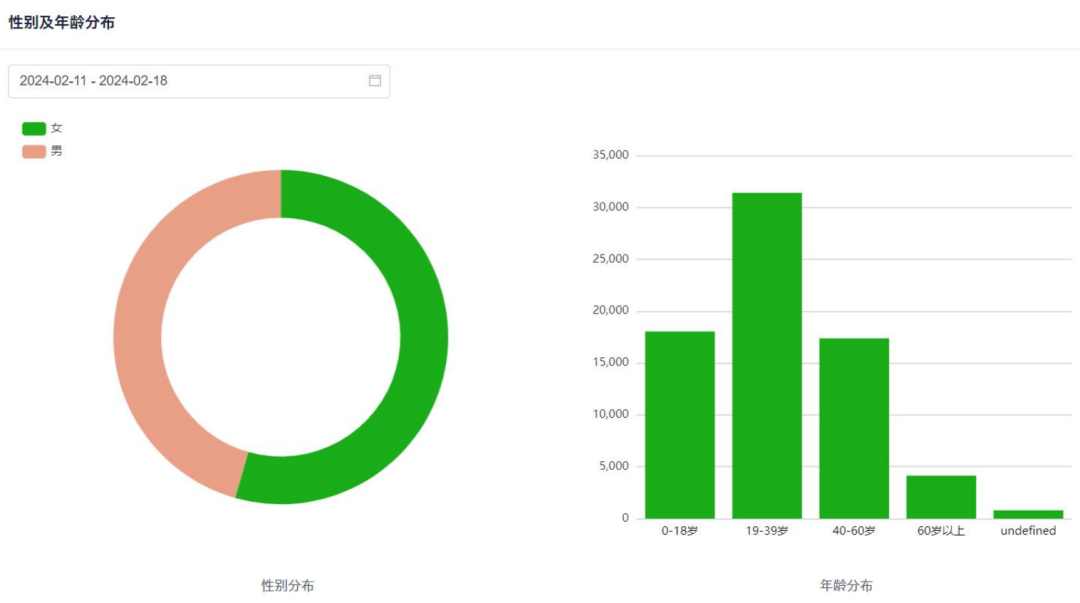The width and height of the screenshot is (1080, 603).
Task: Click the 40-60岁 age bar
Action: (x=854, y=428)
